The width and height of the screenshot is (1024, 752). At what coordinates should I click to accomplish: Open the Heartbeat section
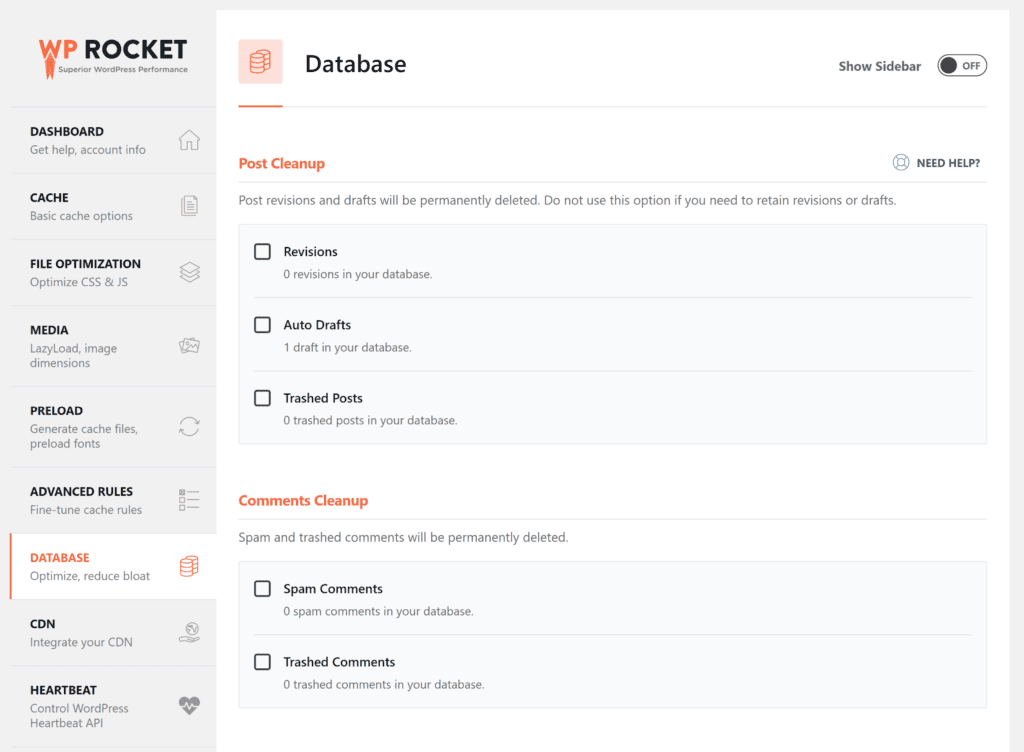pyautogui.click(x=114, y=706)
